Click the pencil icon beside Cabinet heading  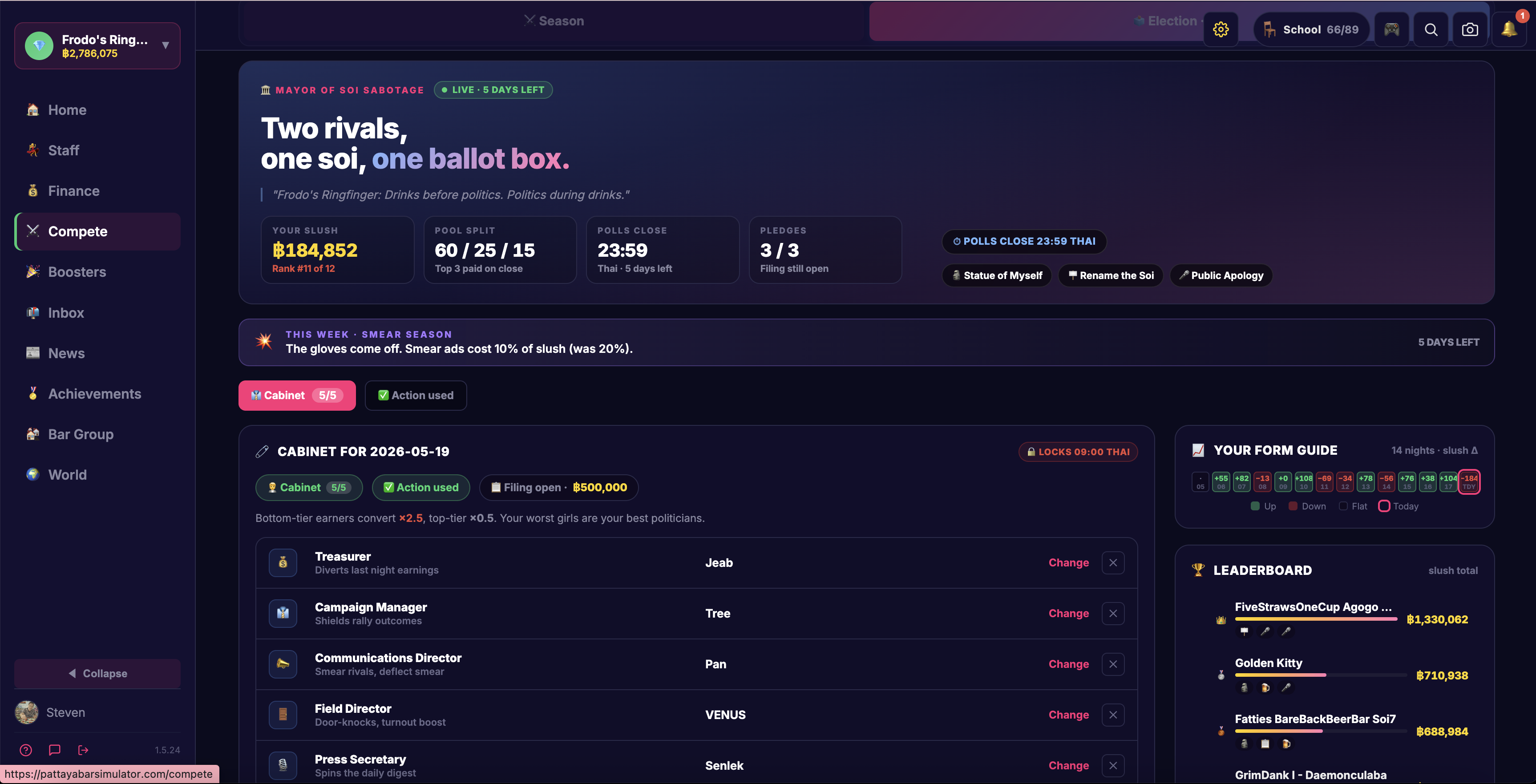263,452
